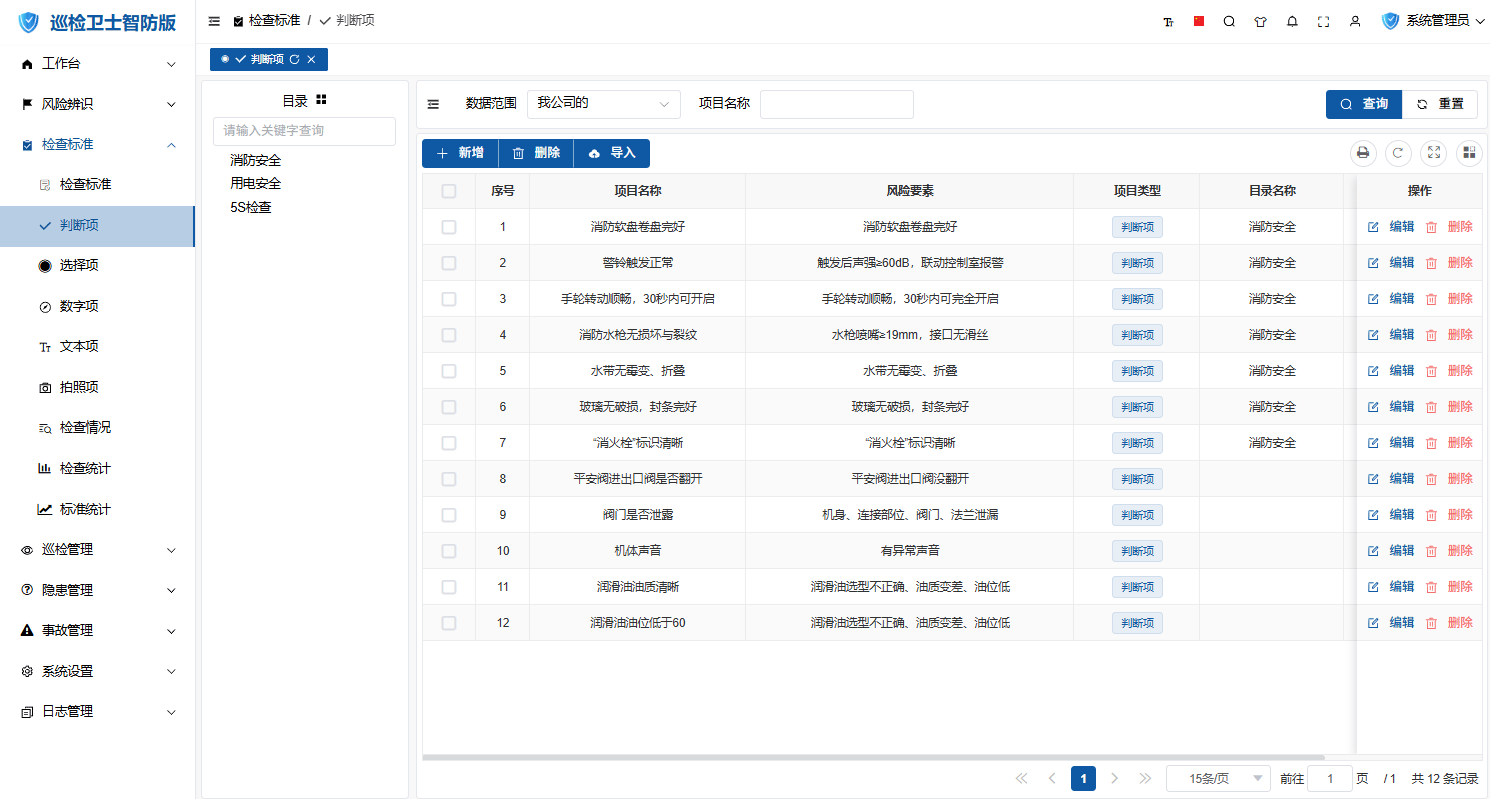Click the font size icon in top bar
This screenshot has height=799, width=1490.
coord(1168,21)
